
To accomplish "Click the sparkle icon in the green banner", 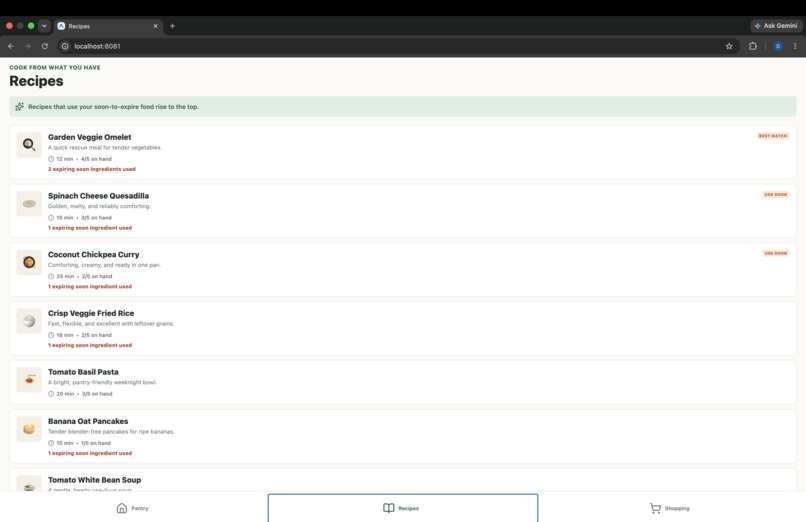I will pos(20,106).
